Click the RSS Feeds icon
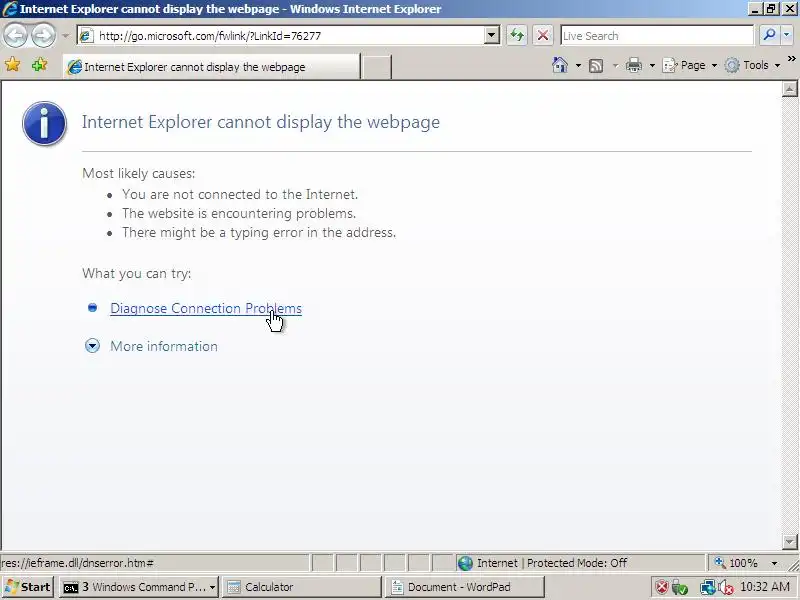The image size is (800, 600). pyautogui.click(x=596, y=65)
